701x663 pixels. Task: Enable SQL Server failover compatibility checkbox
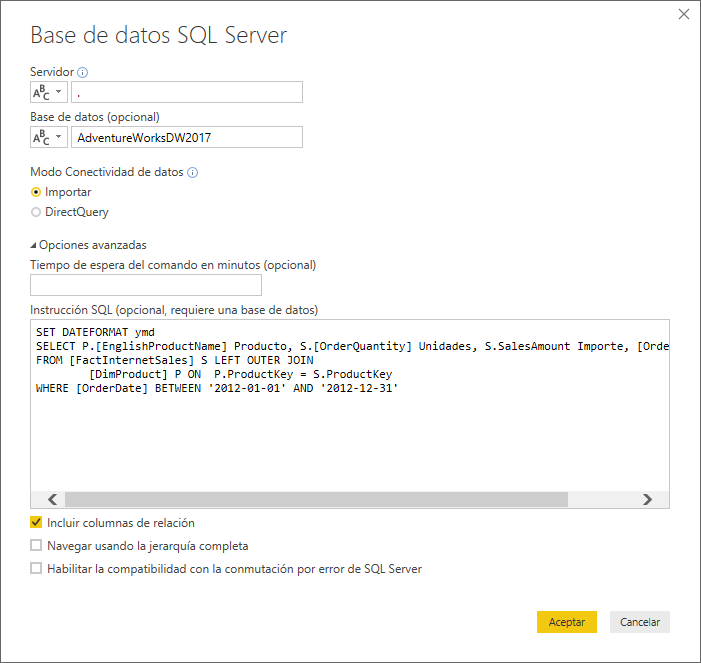(x=37, y=569)
